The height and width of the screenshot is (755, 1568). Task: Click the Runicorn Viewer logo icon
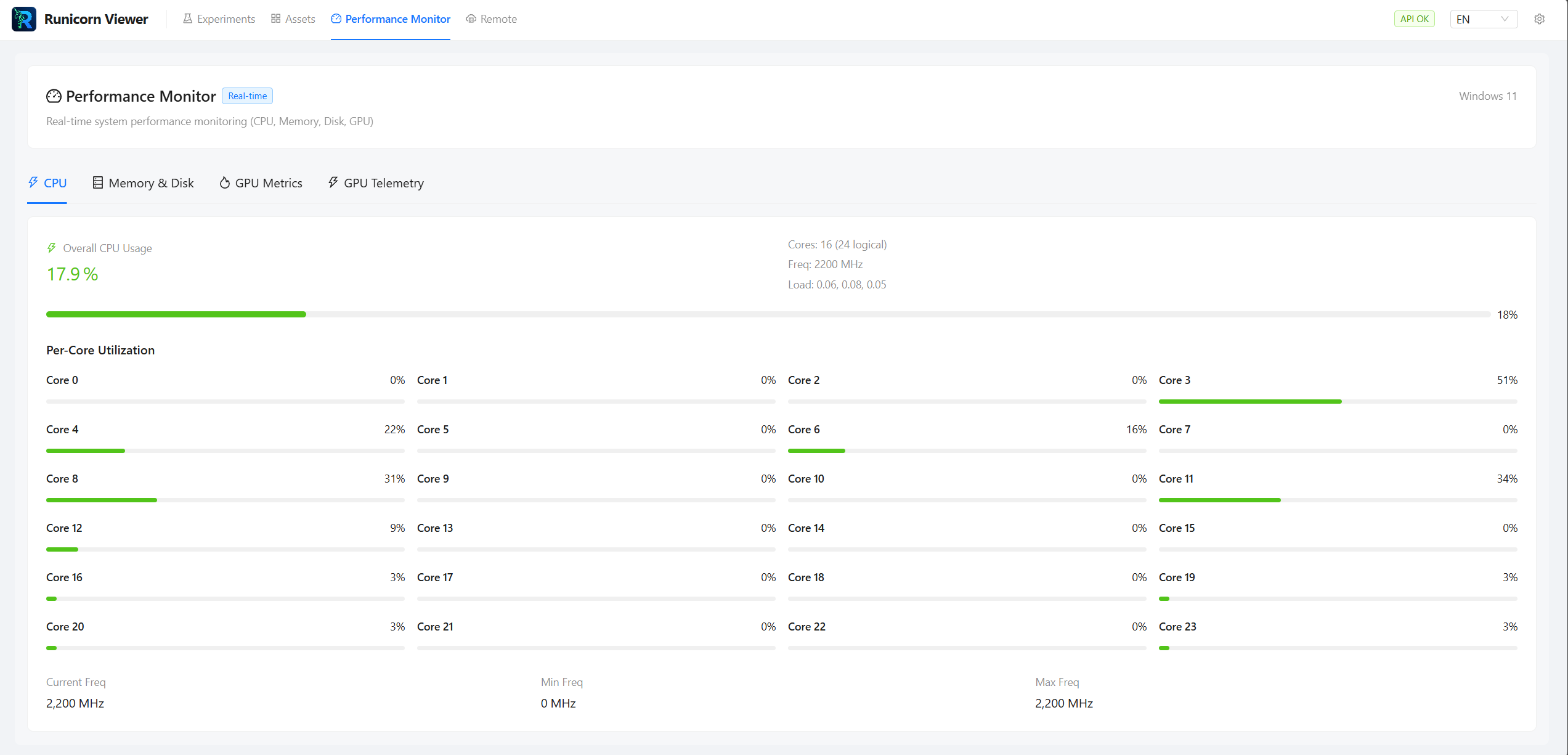(x=23, y=19)
